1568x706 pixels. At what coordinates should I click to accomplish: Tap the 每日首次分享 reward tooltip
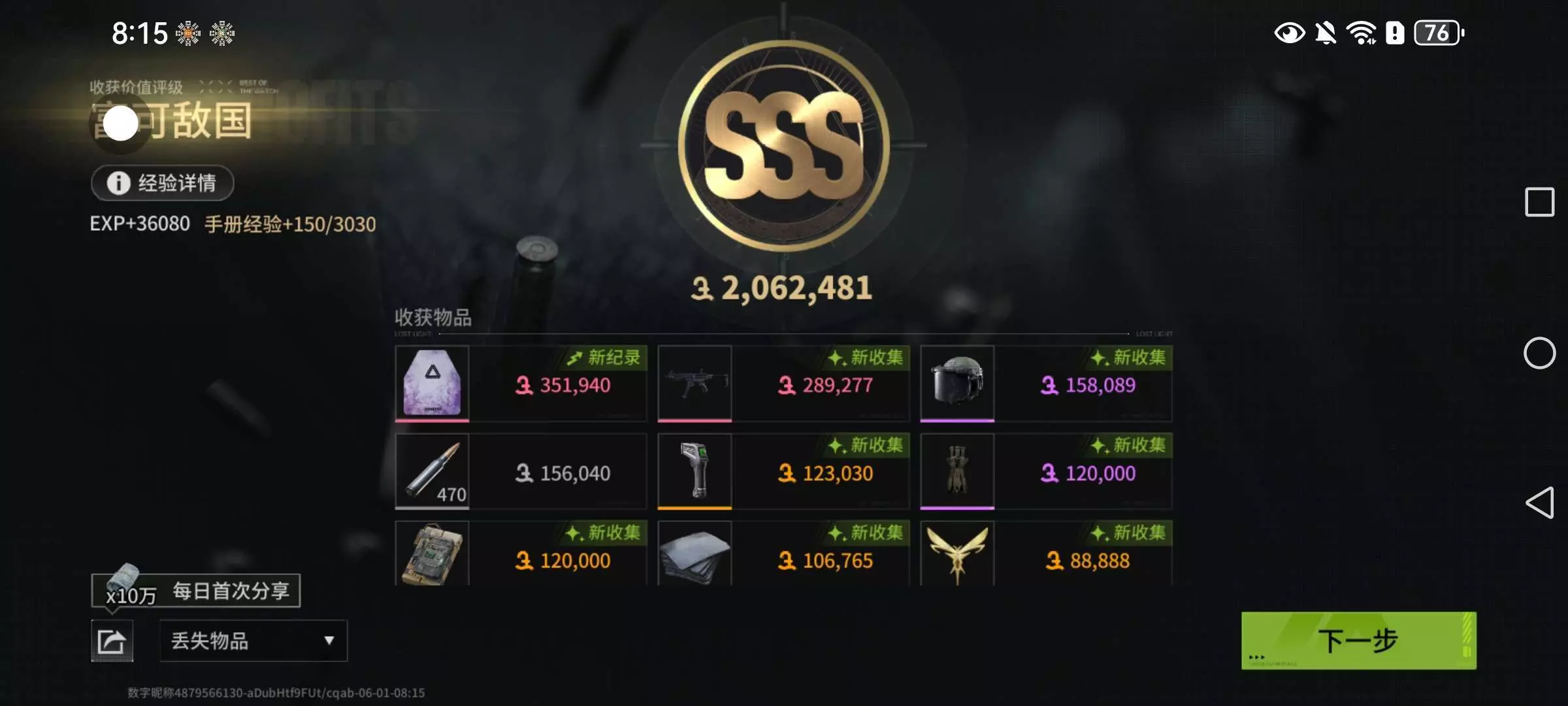pyautogui.click(x=196, y=591)
